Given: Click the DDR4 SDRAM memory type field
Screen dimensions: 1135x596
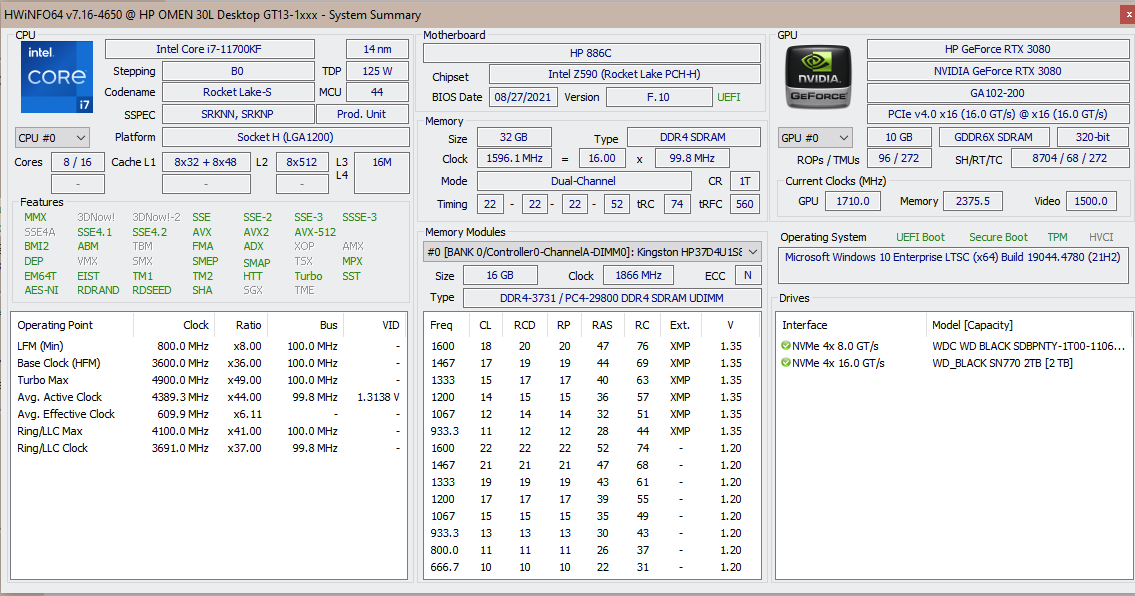Looking at the screenshot, I should tap(693, 137).
